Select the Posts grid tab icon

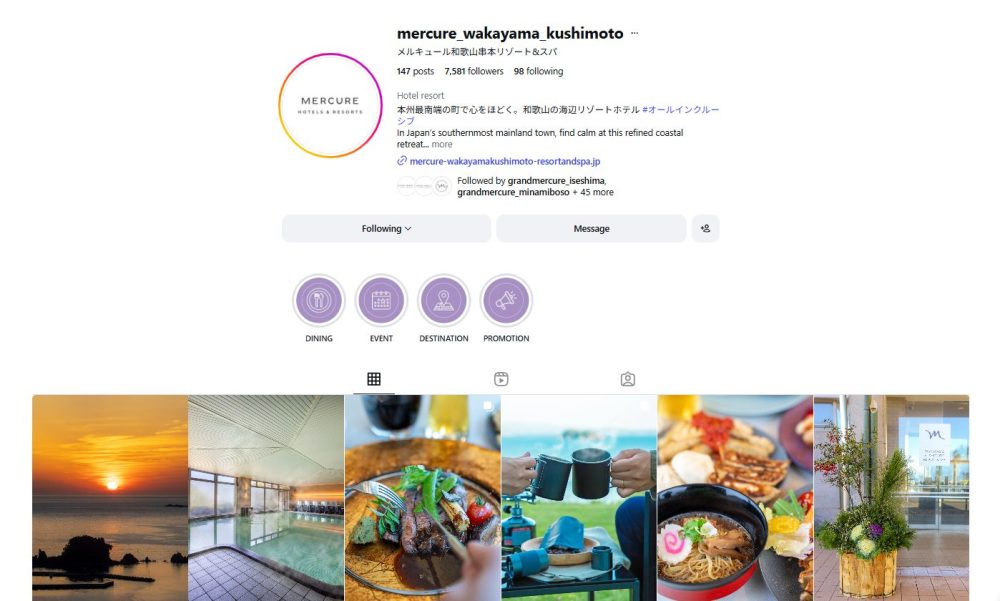(x=374, y=379)
